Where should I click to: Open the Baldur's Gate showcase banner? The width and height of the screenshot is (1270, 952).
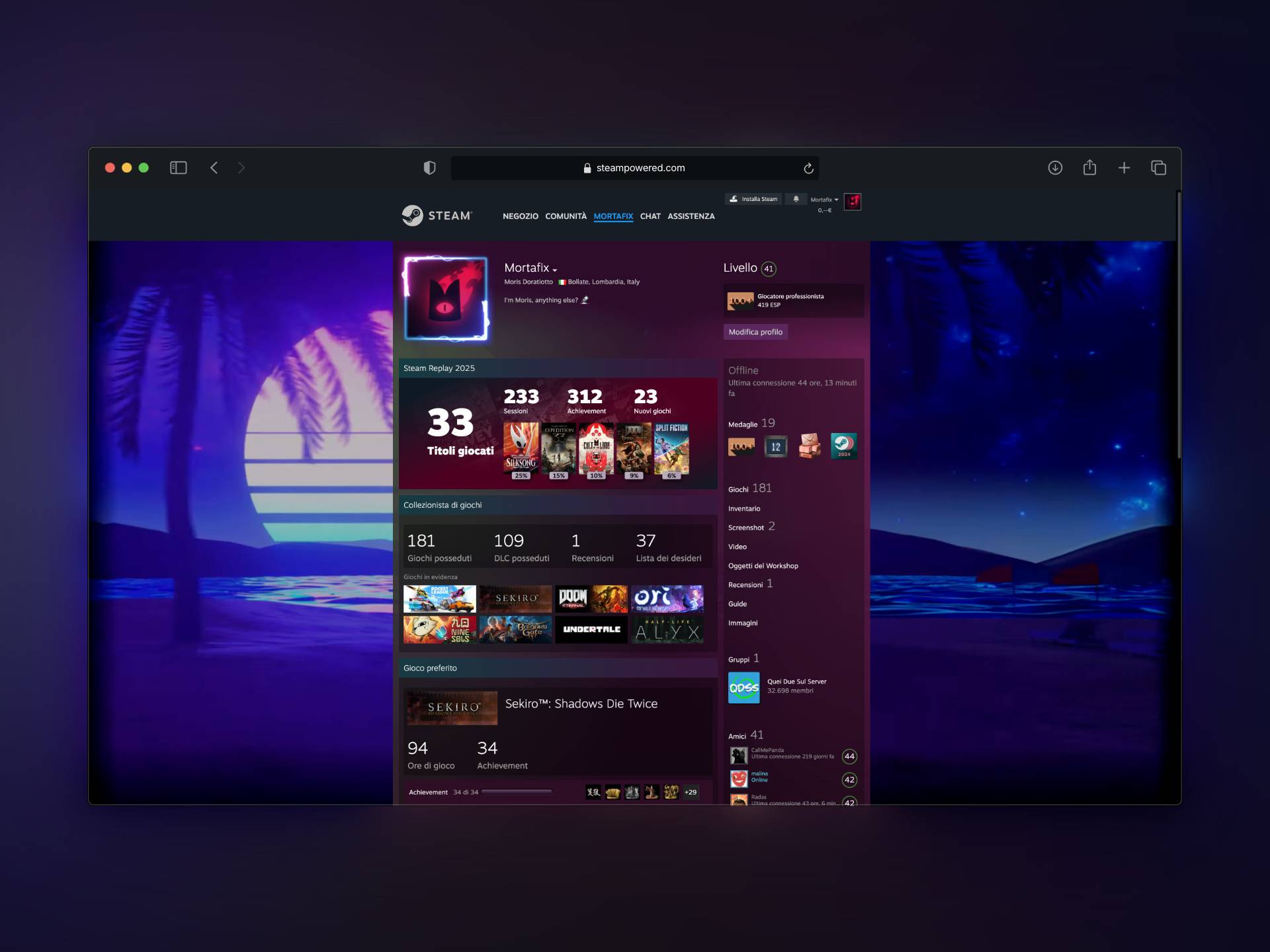[515, 630]
